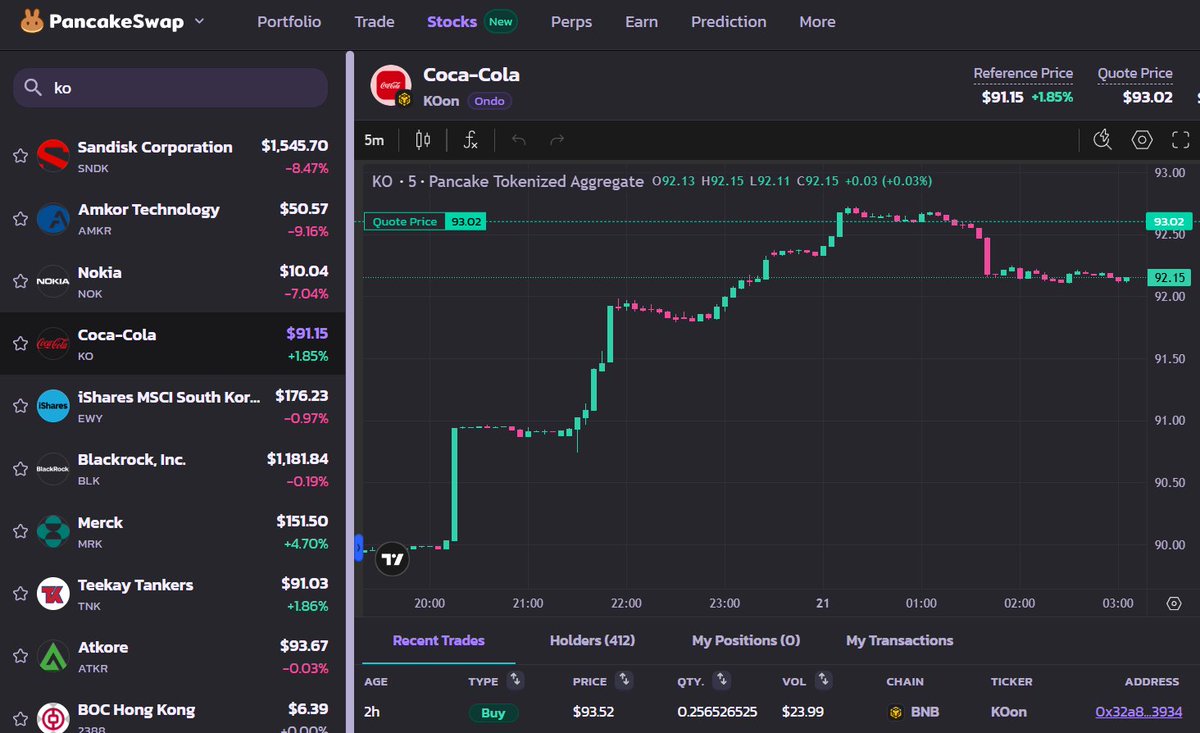Image resolution: width=1200 pixels, height=733 pixels.
Task: Toggle the Coca-Cola favorite star
Action: (20, 343)
